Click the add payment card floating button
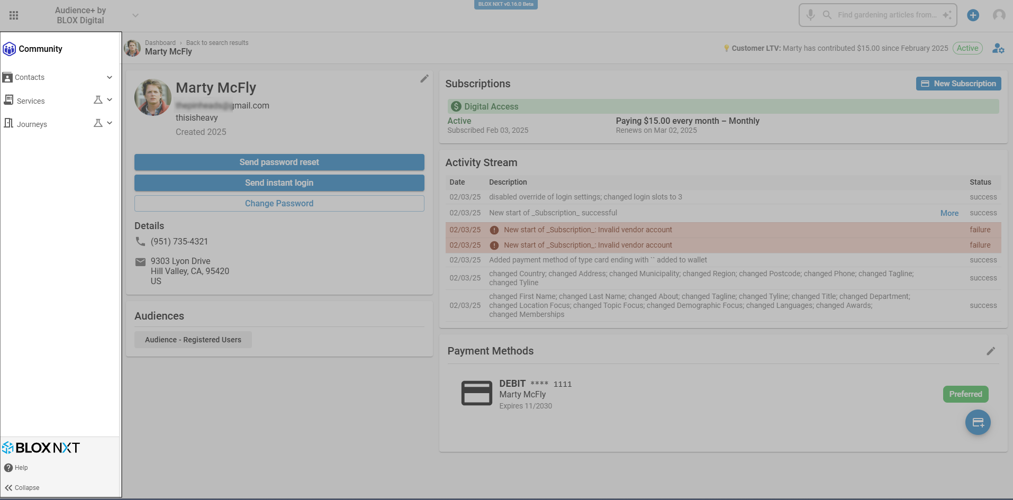The image size is (1013, 500). click(x=978, y=422)
